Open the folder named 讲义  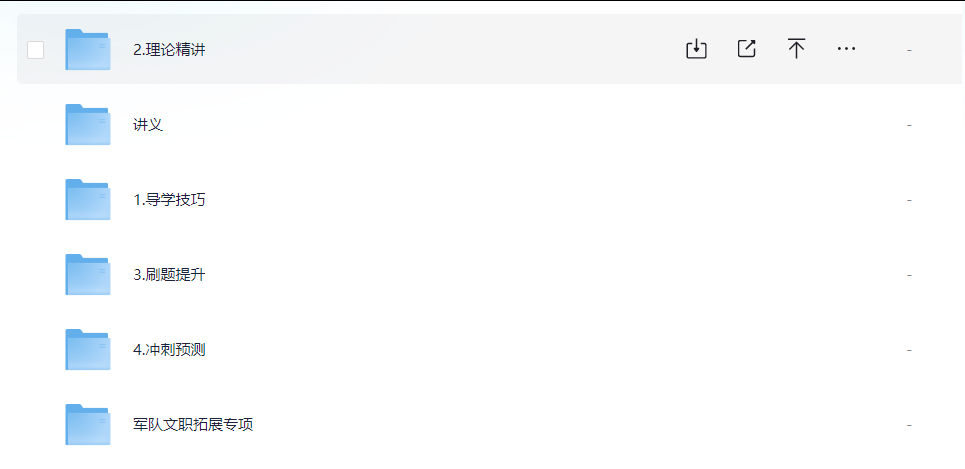(148, 125)
